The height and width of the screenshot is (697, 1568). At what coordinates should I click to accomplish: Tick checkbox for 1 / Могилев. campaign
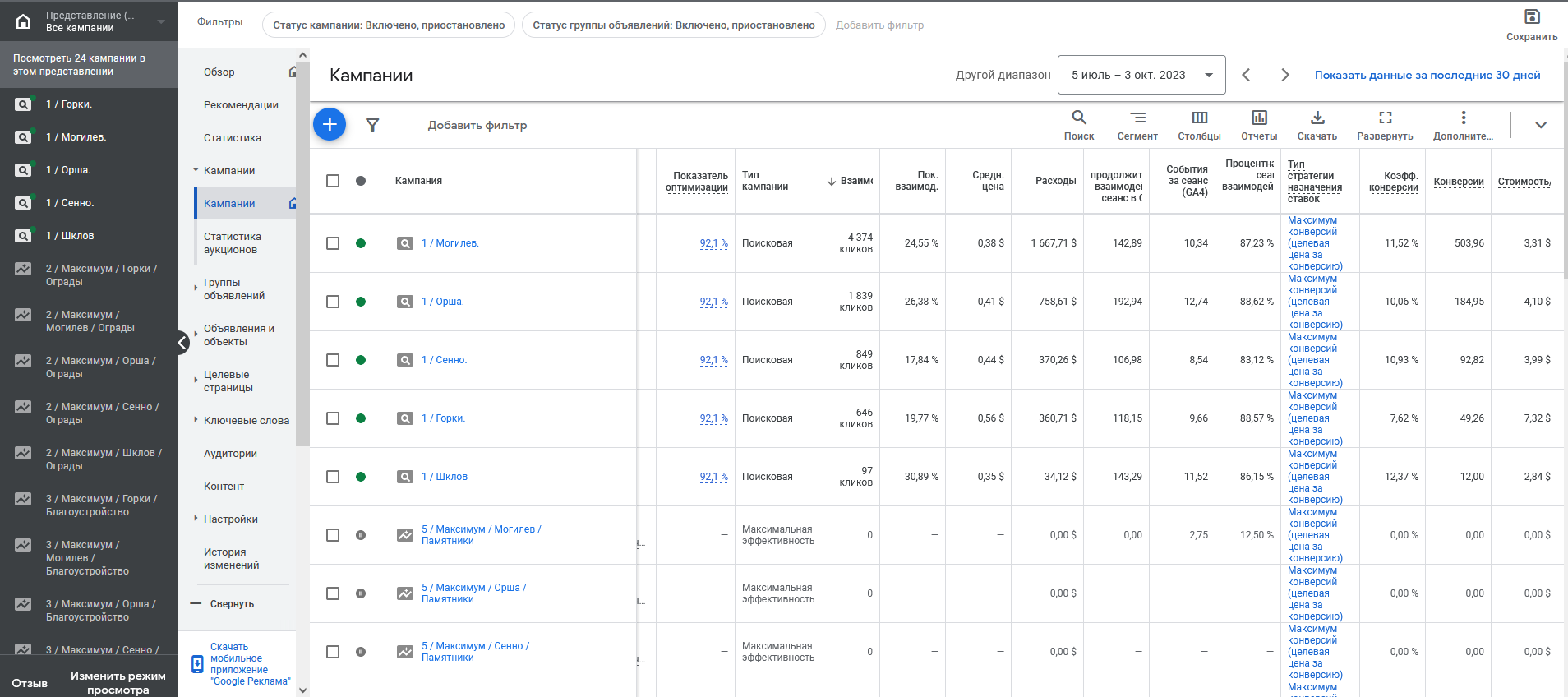point(333,243)
